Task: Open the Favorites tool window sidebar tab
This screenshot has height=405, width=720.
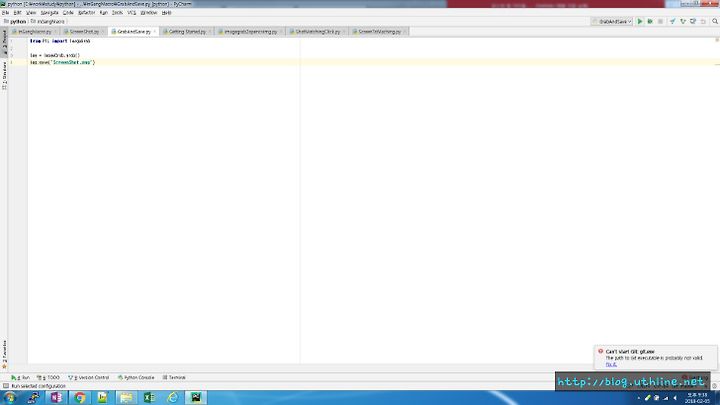Action: 5,354
